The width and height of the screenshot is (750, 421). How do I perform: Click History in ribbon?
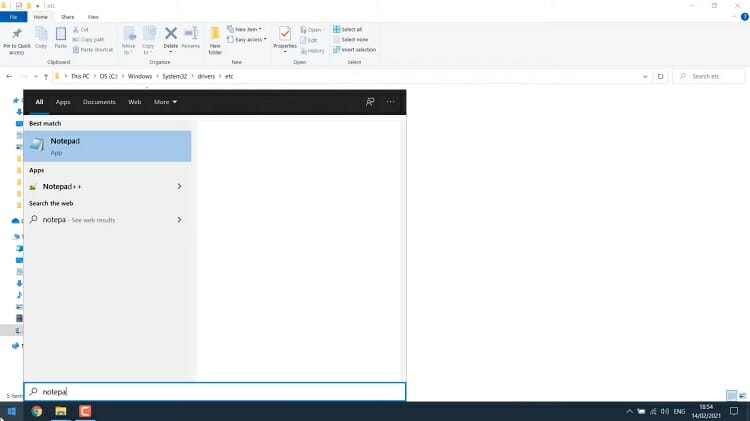313,51
